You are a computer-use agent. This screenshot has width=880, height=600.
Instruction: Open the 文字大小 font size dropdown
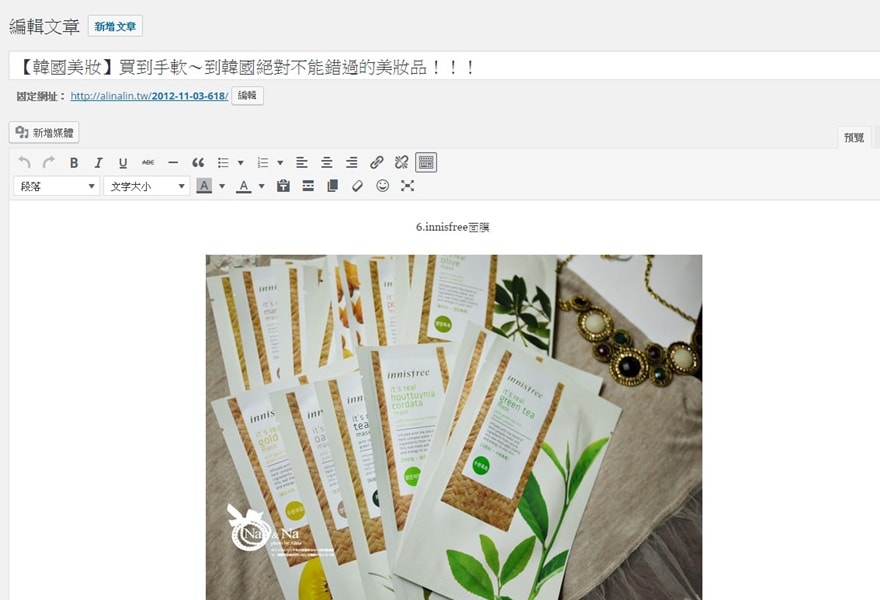tap(146, 186)
